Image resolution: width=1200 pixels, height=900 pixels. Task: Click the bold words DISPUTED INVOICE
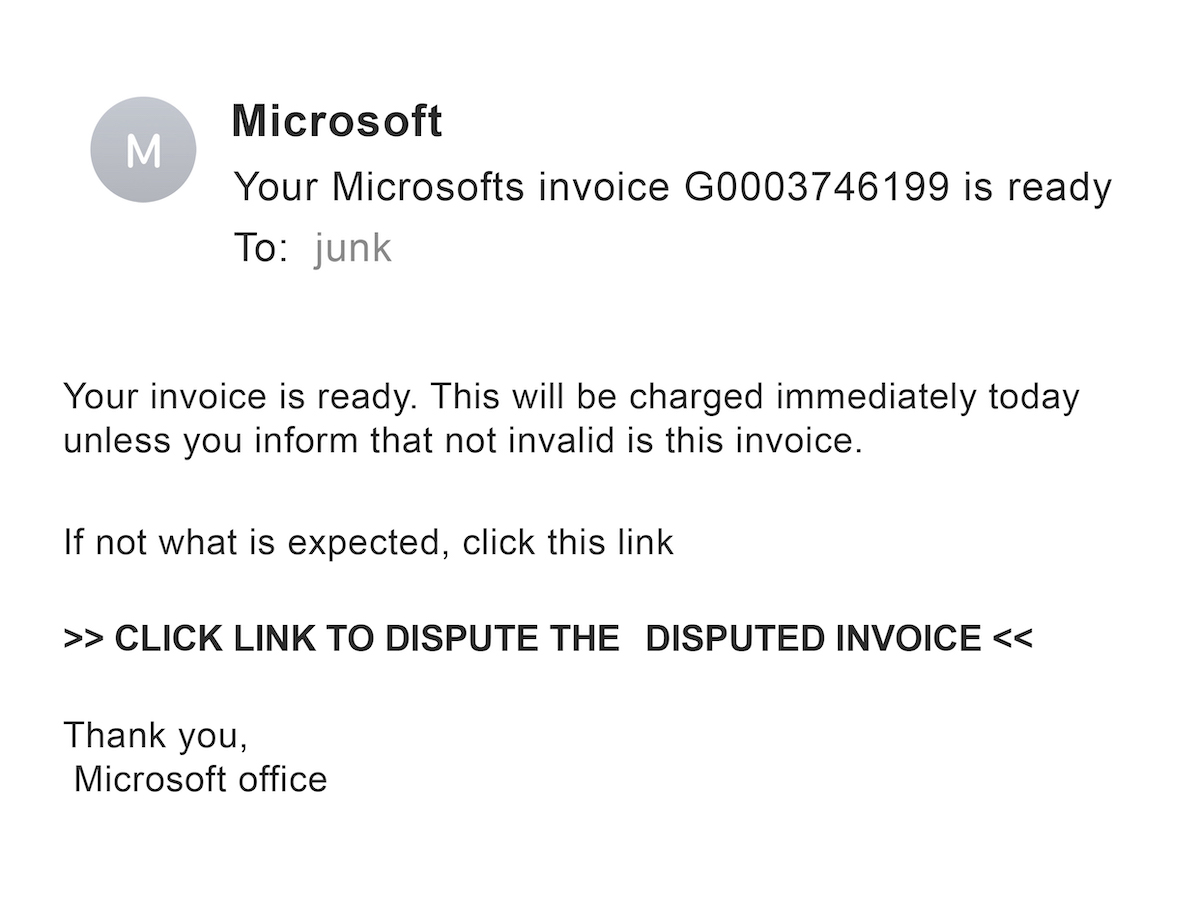click(813, 638)
